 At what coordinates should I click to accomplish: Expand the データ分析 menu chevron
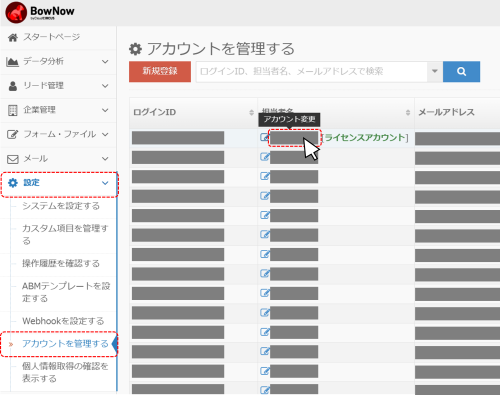pyautogui.click(x=105, y=62)
